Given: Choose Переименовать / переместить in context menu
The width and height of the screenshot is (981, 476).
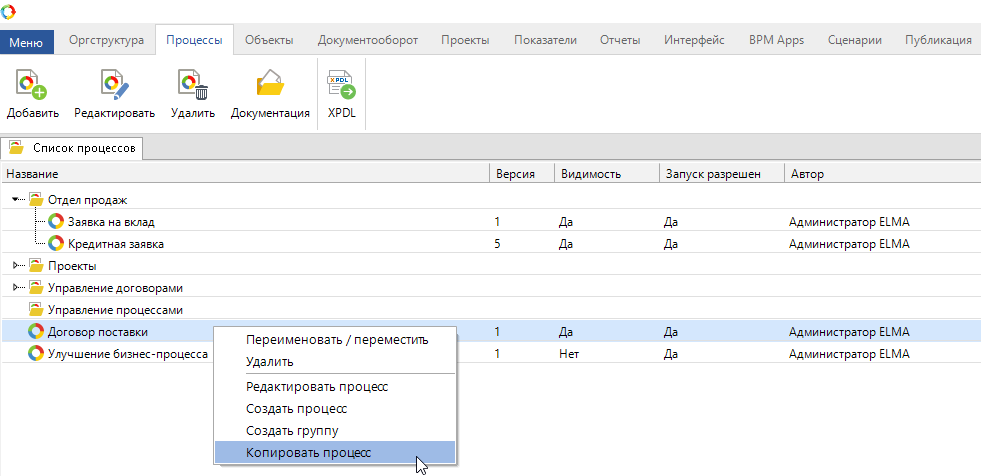Looking at the screenshot, I should pos(336,339).
